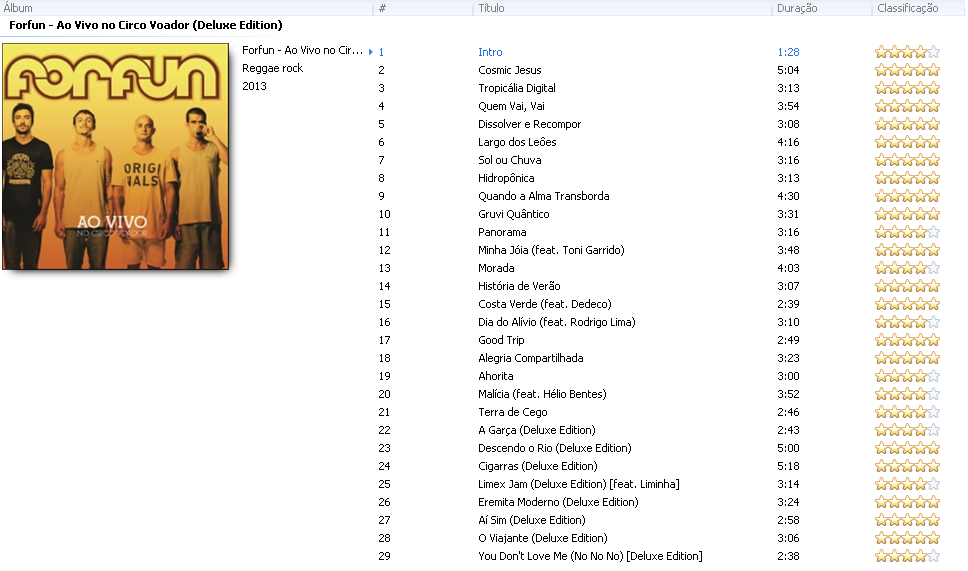The height and width of the screenshot is (571, 968).
Task: Set the star rating for Intro
Action: (908, 52)
